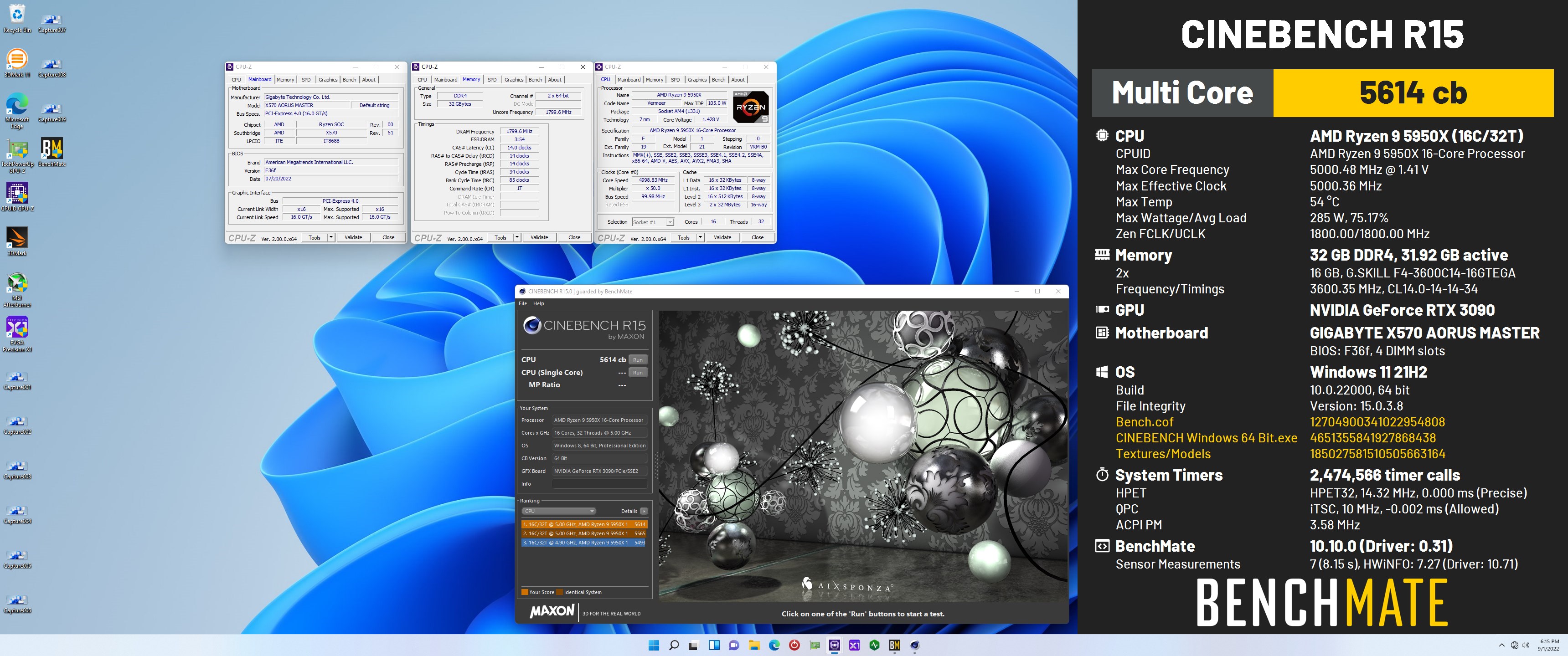
Task: Open File menu in Cinebench
Action: coord(523,304)
